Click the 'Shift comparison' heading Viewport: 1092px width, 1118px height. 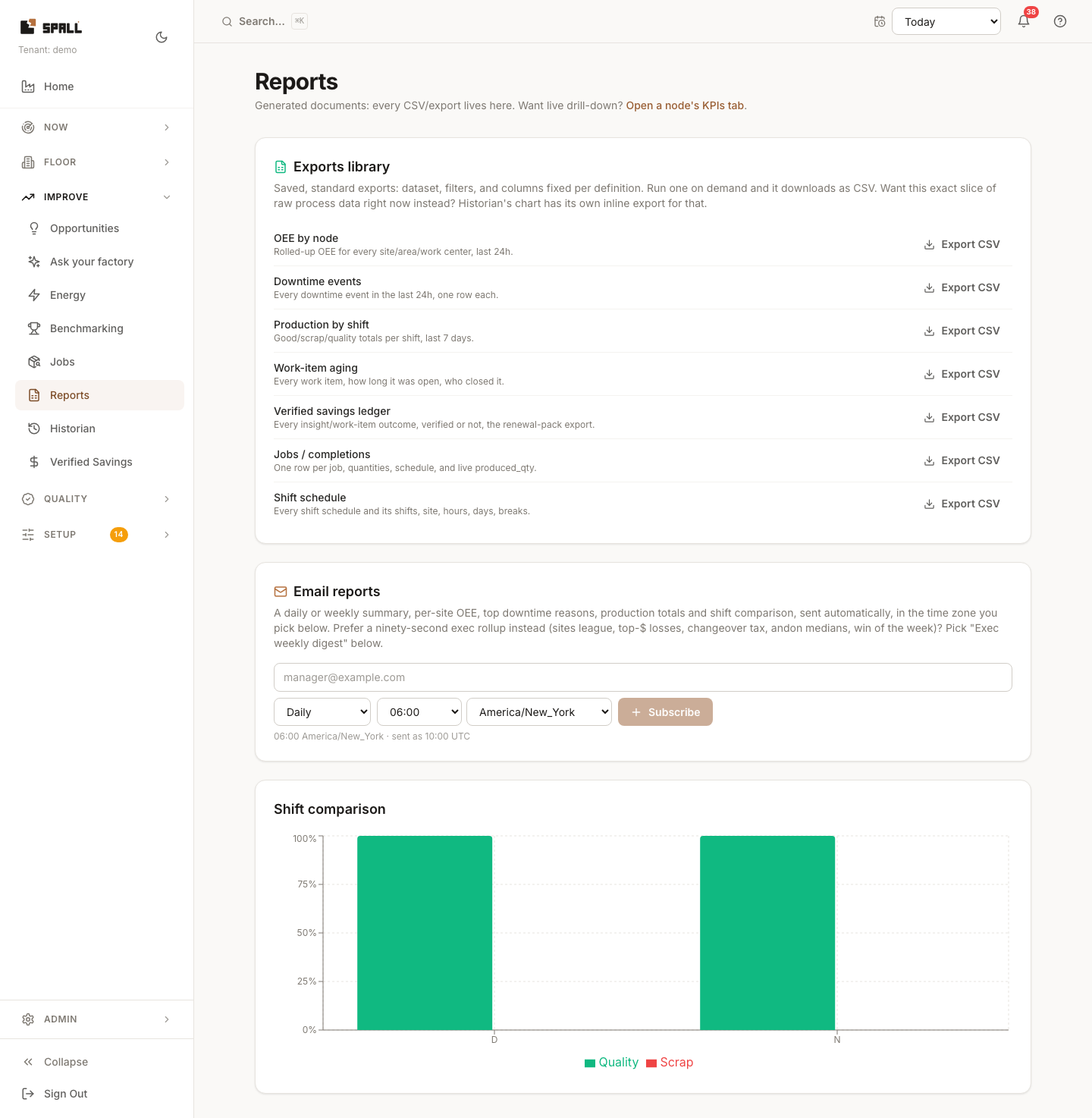[x=330, y=809]
